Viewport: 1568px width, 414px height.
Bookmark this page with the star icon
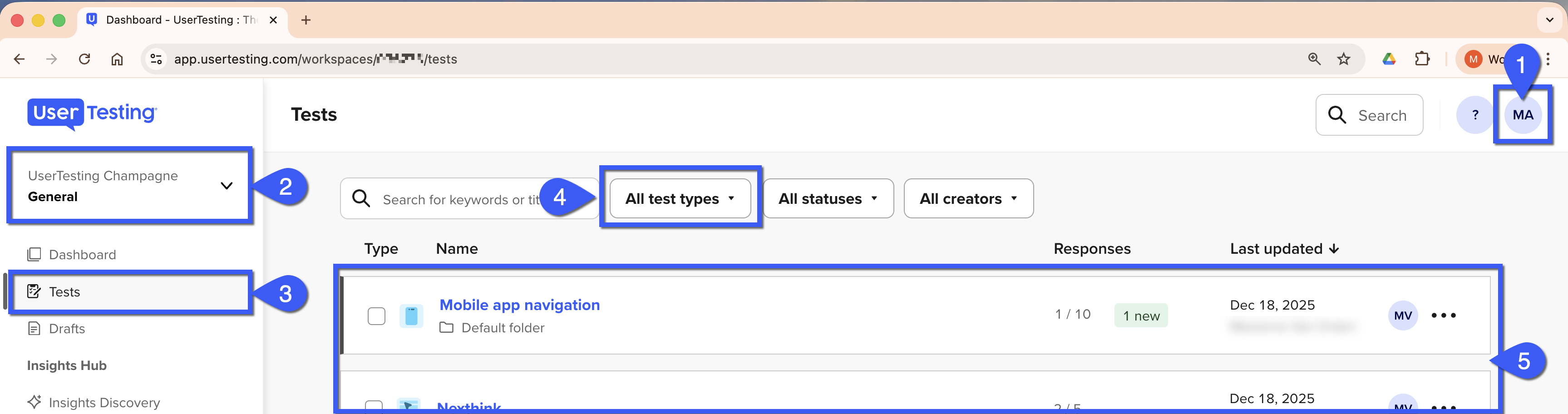(1343, 59)
